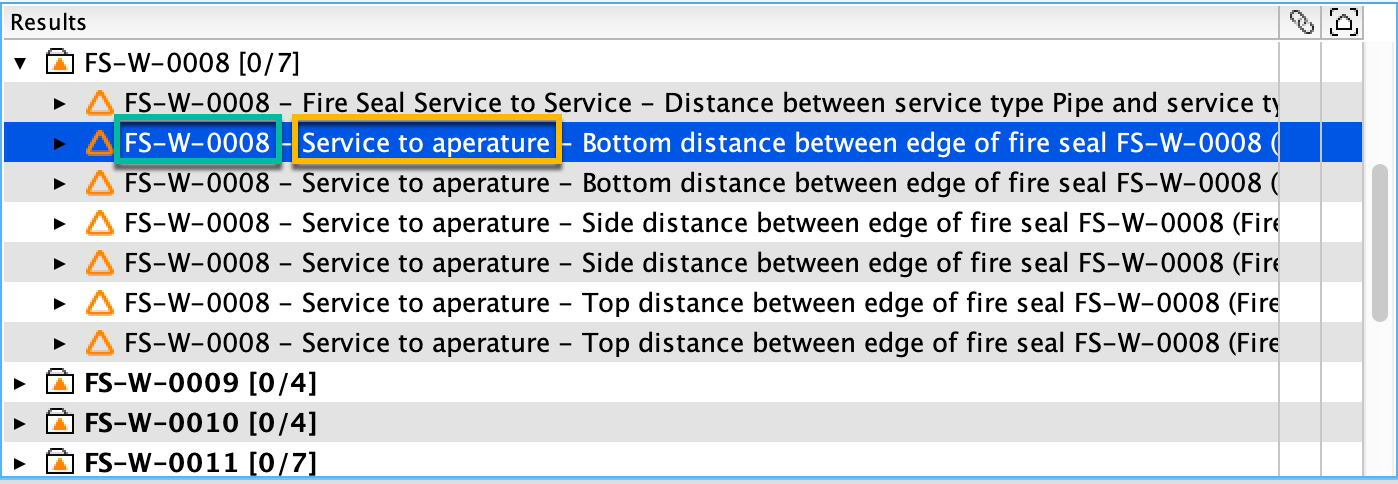Click the FS-W-0011 folder warning icon

61,463
